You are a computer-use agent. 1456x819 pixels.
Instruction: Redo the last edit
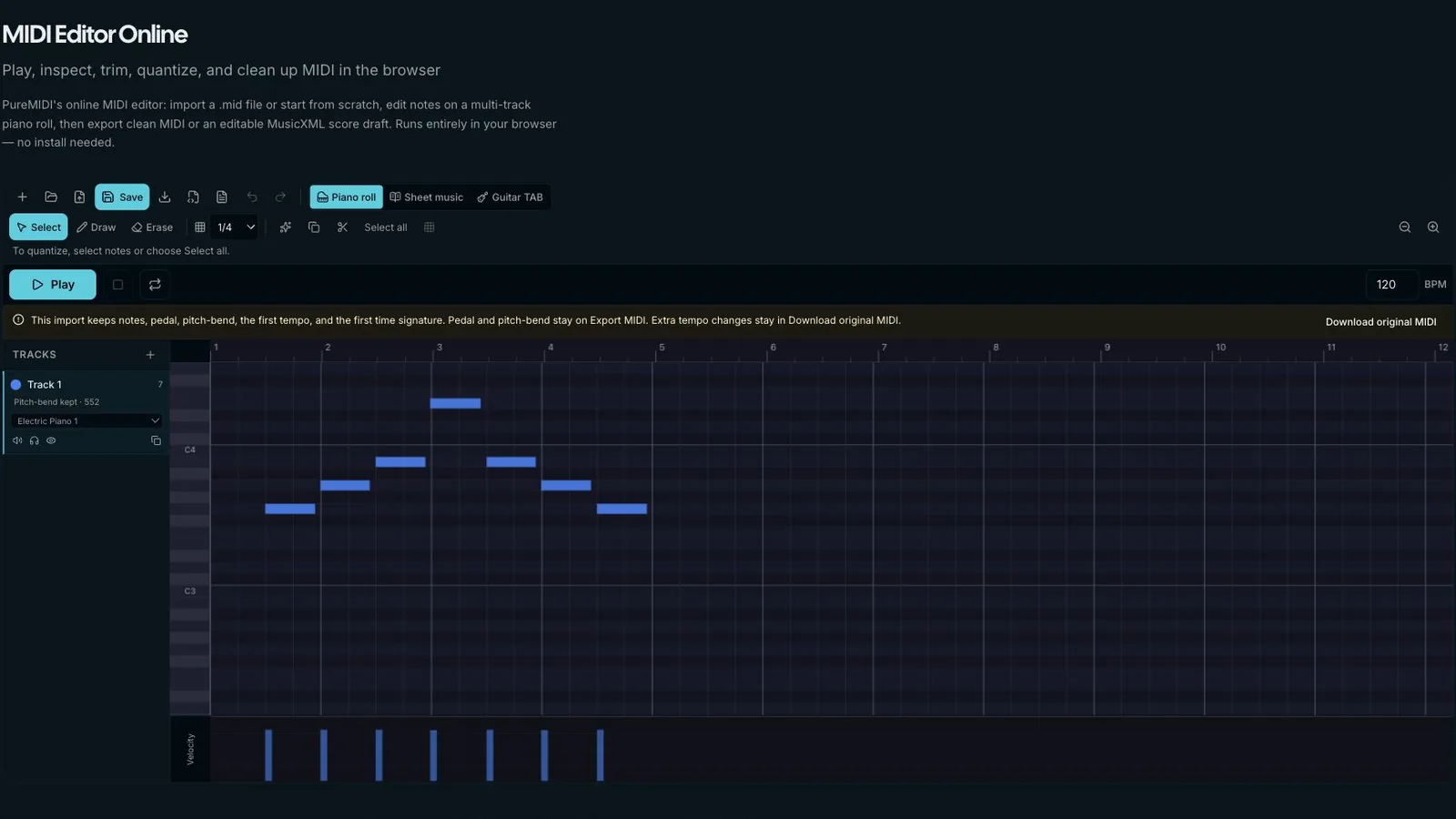point(280,197)
